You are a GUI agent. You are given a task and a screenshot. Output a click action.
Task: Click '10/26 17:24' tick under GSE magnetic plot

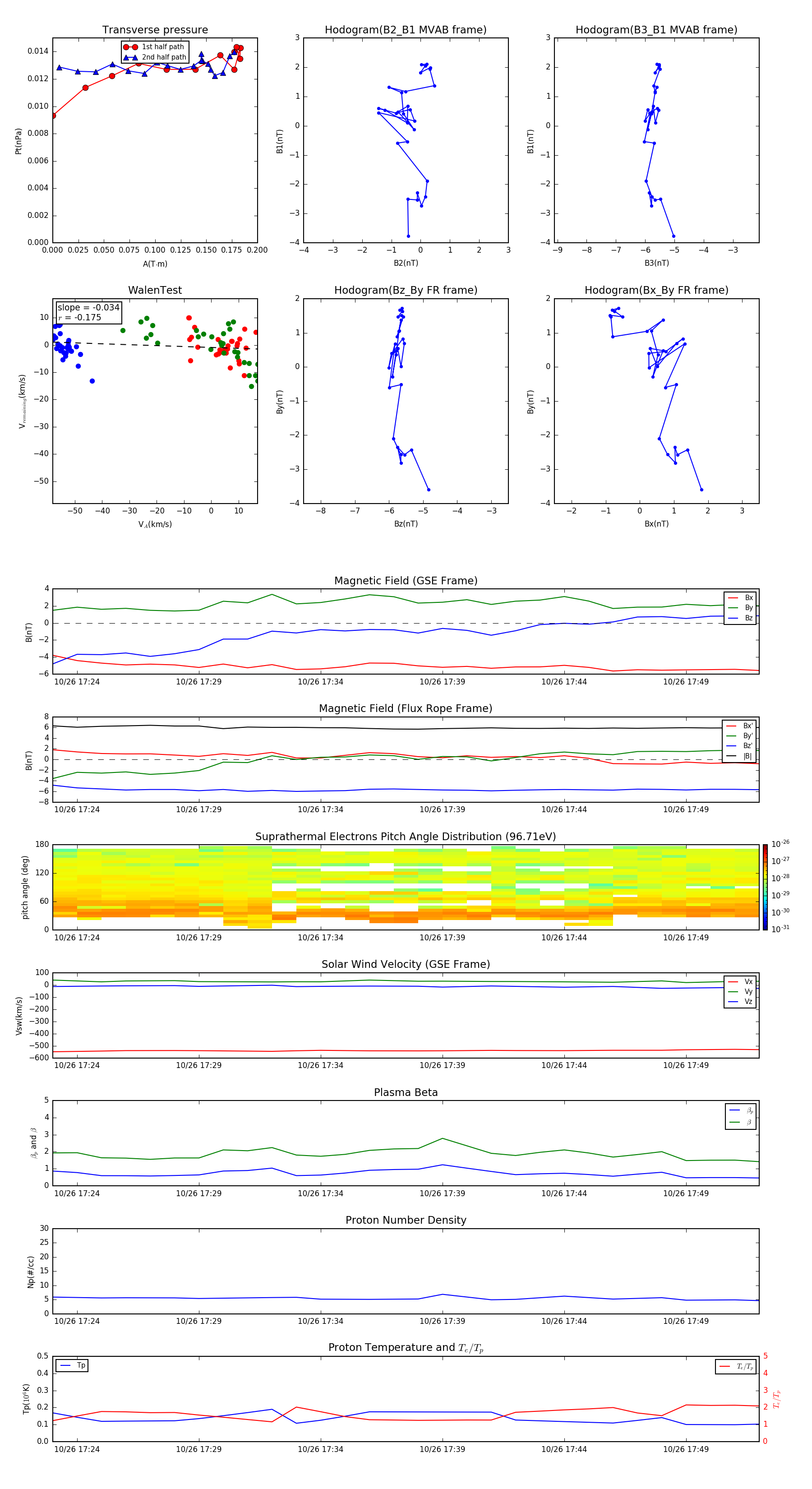tap(77, 682)
